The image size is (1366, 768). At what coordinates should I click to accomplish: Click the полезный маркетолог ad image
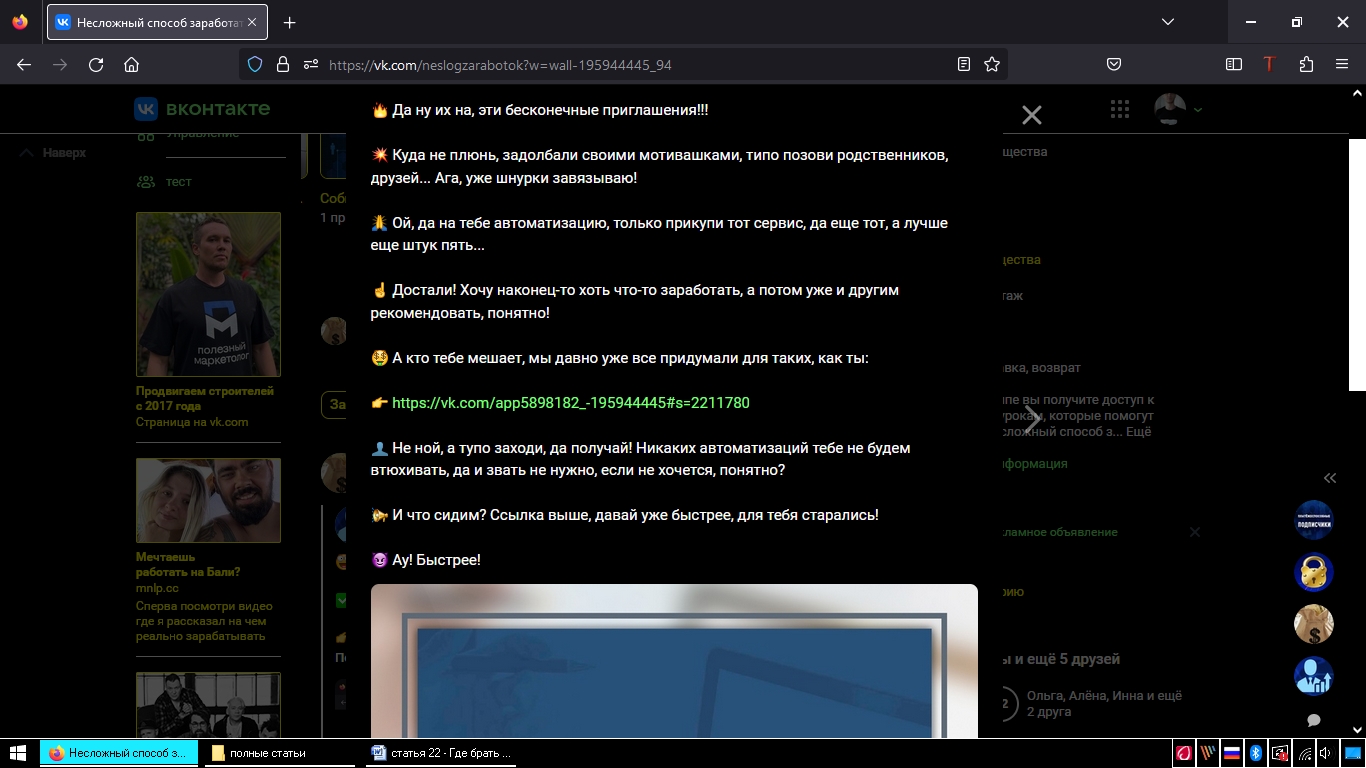tap(208, 294)
